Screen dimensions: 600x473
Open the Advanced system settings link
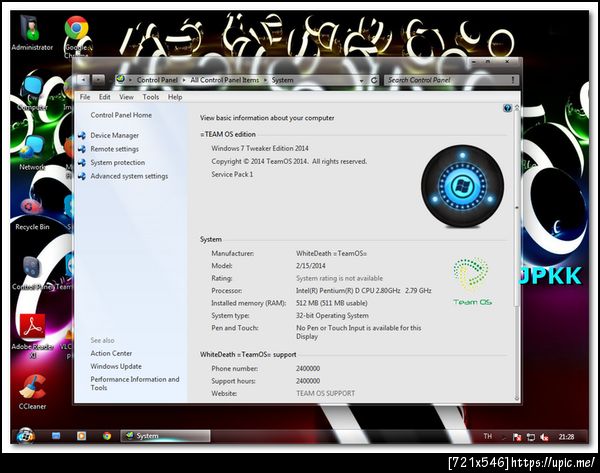[x=129, y=176]
